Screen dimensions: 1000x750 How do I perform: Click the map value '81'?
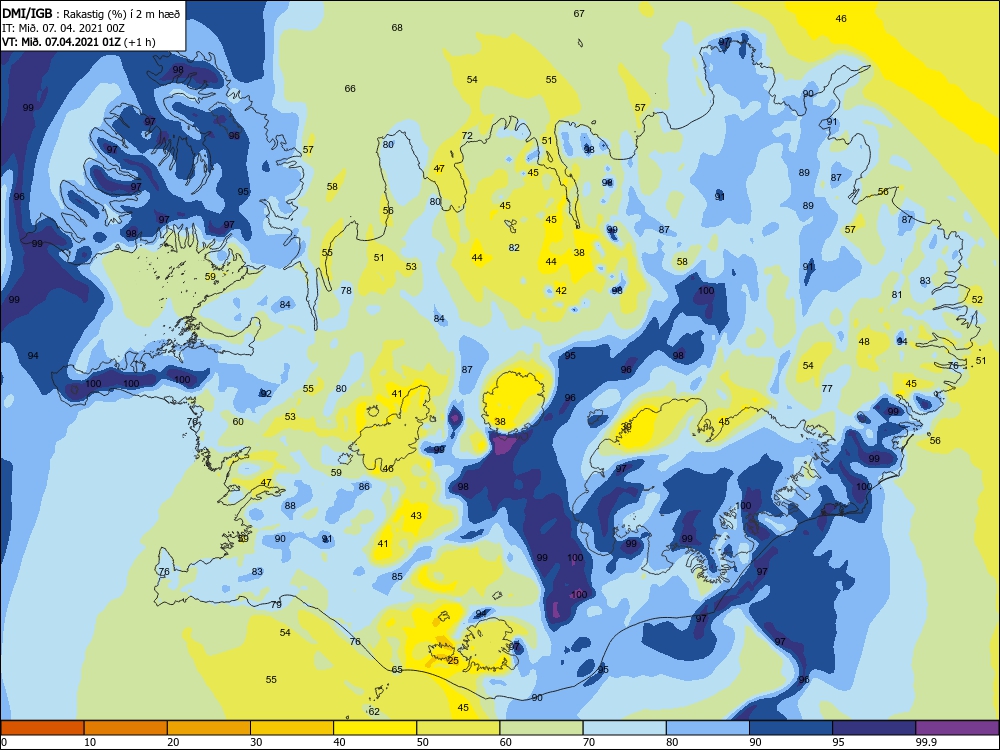(897, 295)
